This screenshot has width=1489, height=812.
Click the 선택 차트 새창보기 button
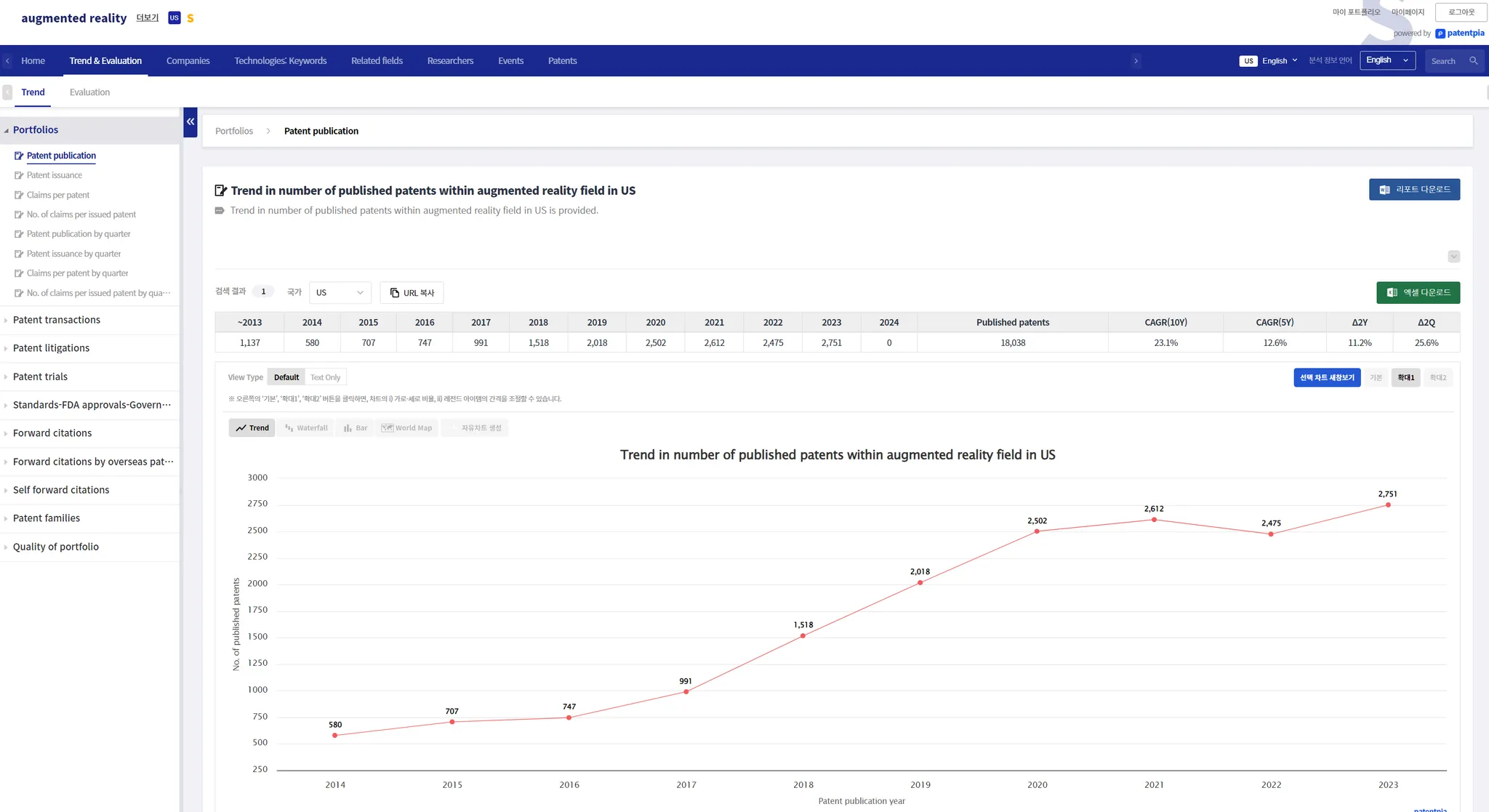[1327, 377]
